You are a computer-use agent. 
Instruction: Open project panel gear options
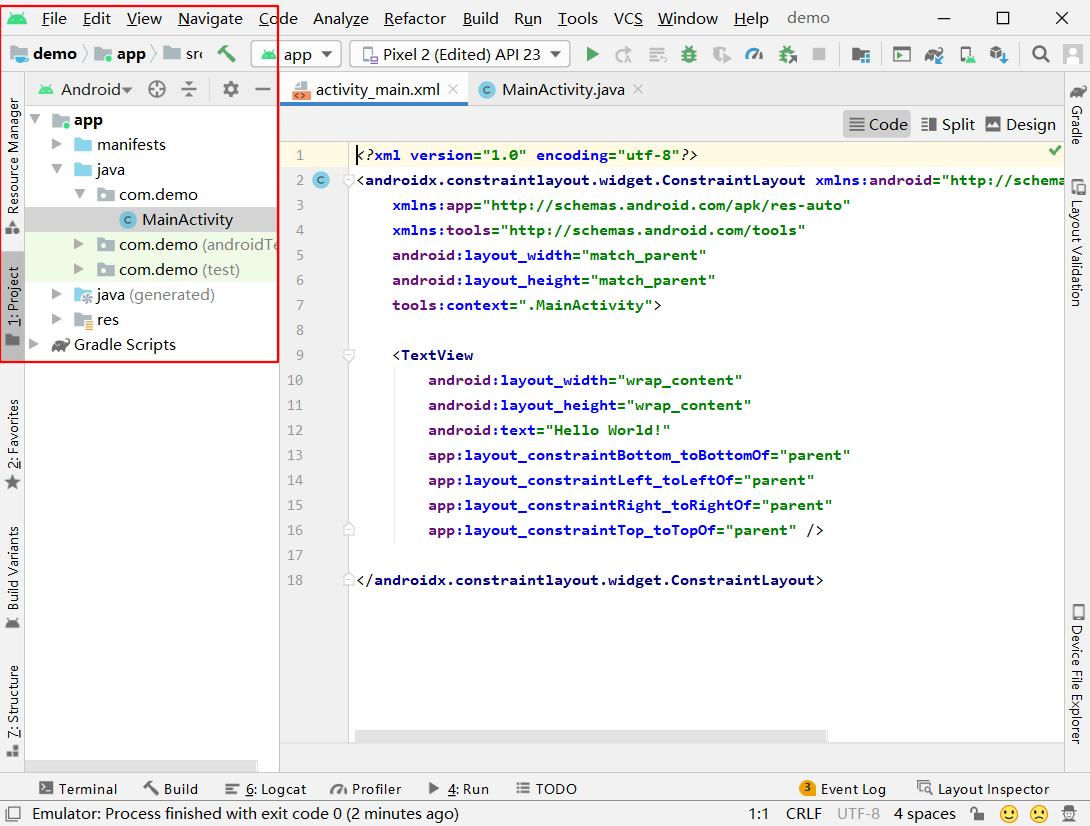click(231, 89)
